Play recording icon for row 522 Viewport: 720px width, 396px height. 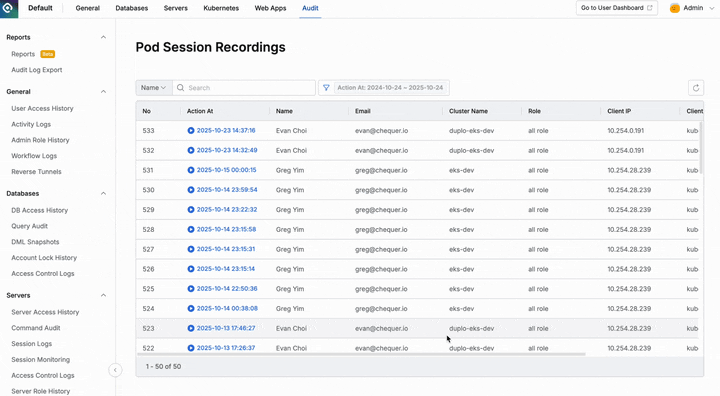click(191, 348)
